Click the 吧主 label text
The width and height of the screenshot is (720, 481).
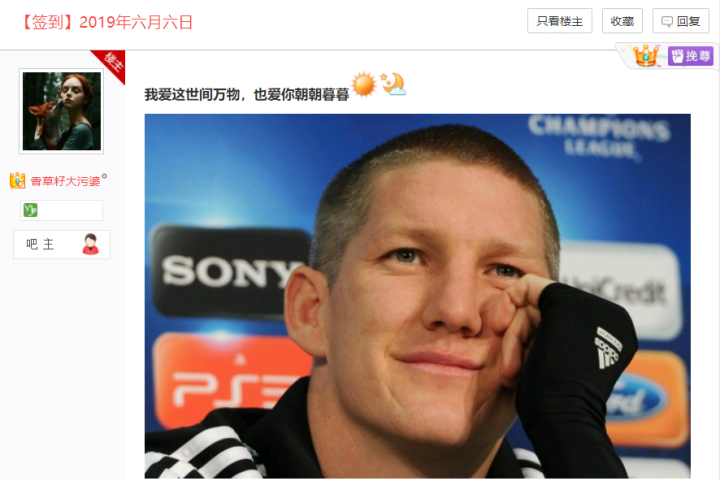click(x=40, y=244)
